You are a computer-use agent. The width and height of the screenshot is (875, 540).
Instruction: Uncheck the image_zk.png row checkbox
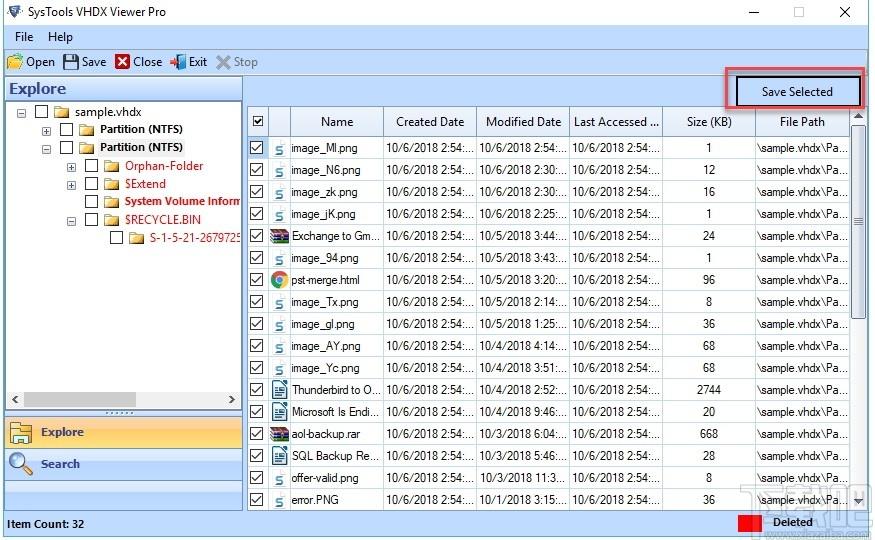coord(257,192)
